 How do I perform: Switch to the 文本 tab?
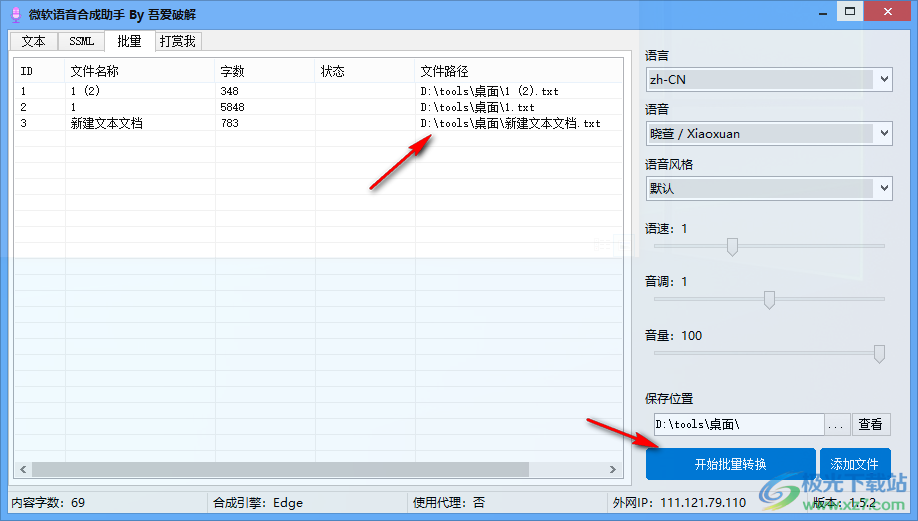point(33,42)
